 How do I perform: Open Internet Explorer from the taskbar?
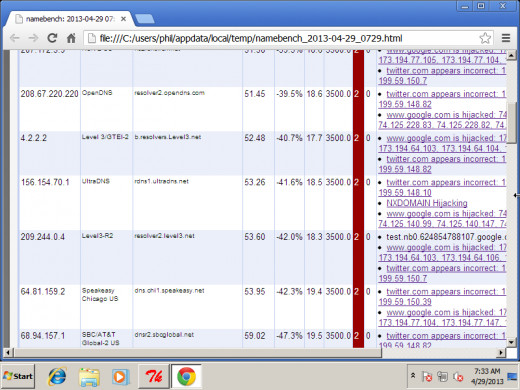coord(57,377)
